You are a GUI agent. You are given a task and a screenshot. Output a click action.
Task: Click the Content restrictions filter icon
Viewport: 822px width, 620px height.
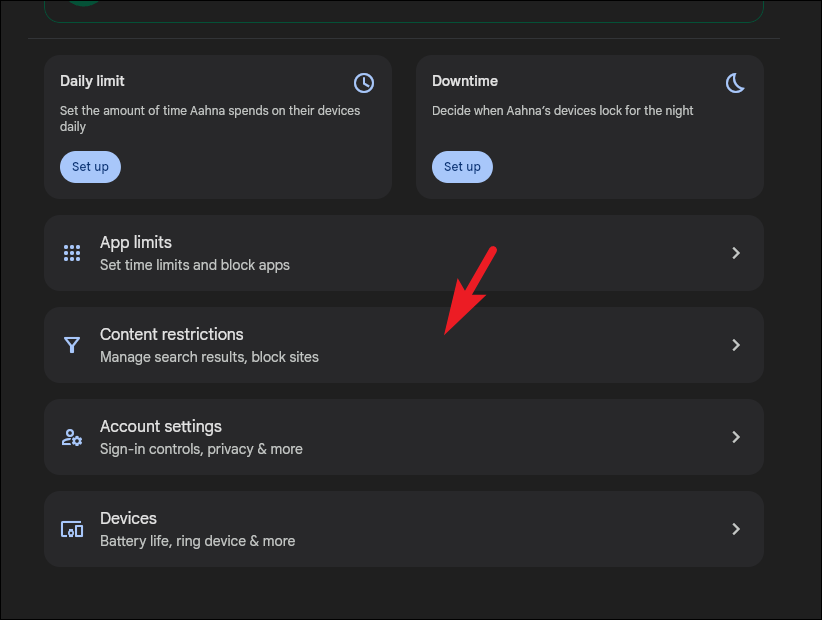(x=72, y=345)
